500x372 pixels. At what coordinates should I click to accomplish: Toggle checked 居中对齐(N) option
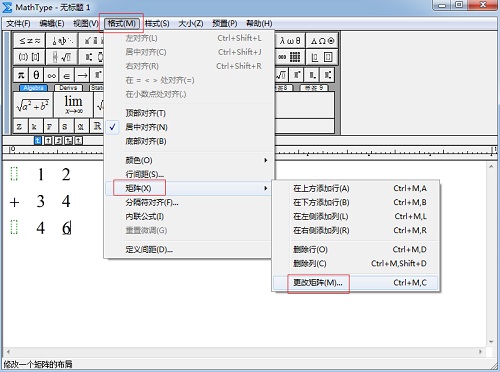point(189,127)
